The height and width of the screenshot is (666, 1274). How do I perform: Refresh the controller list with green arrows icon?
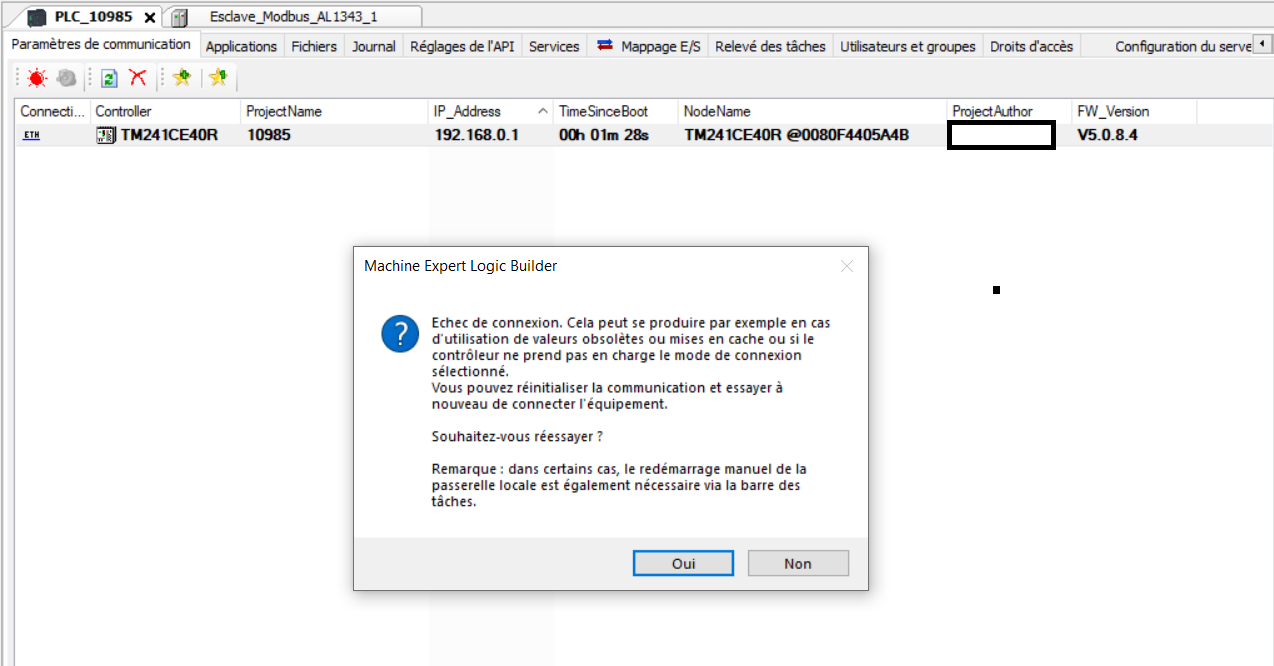[x=110, y=78]
